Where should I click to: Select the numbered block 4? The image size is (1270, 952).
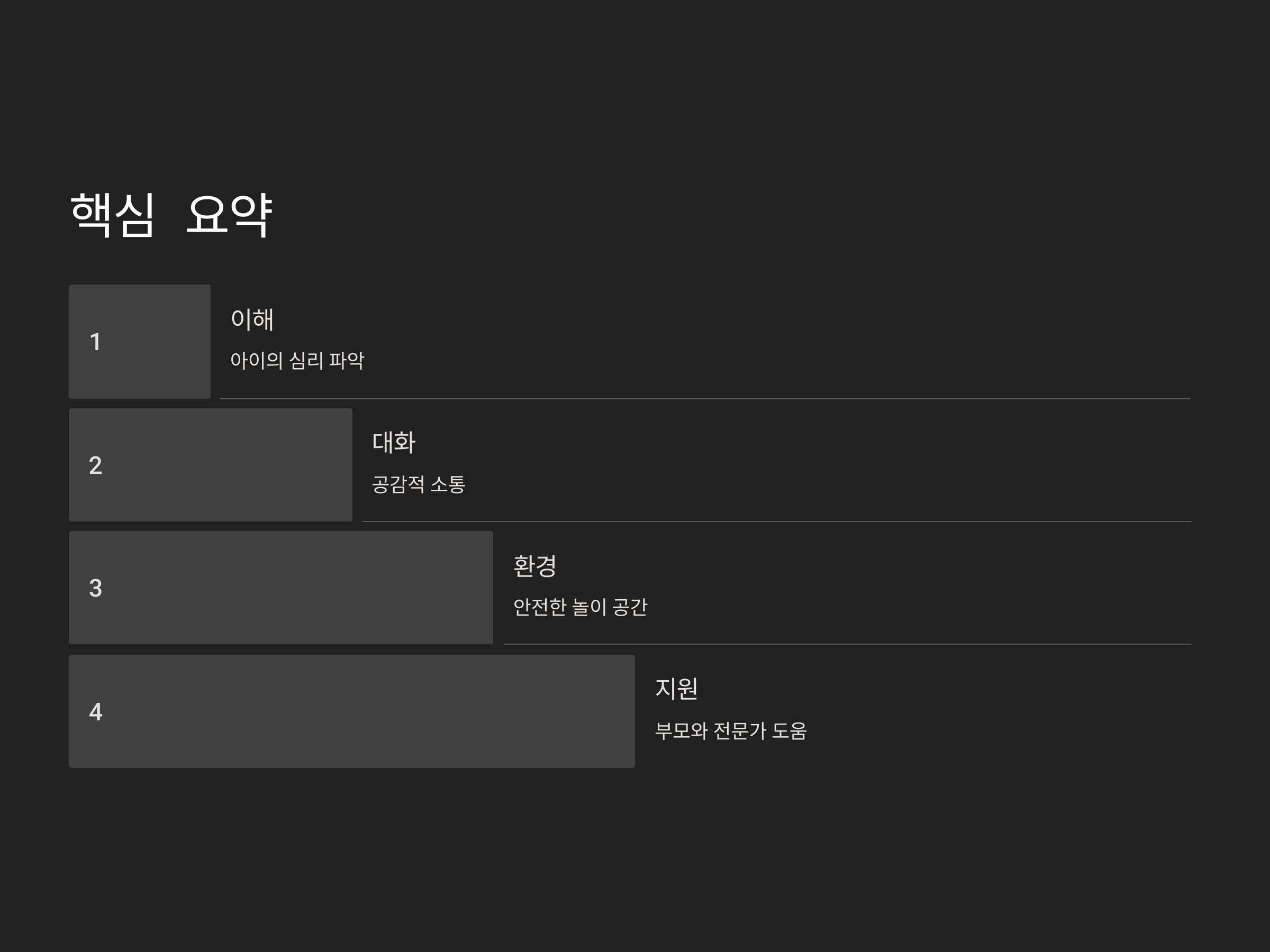352,711
